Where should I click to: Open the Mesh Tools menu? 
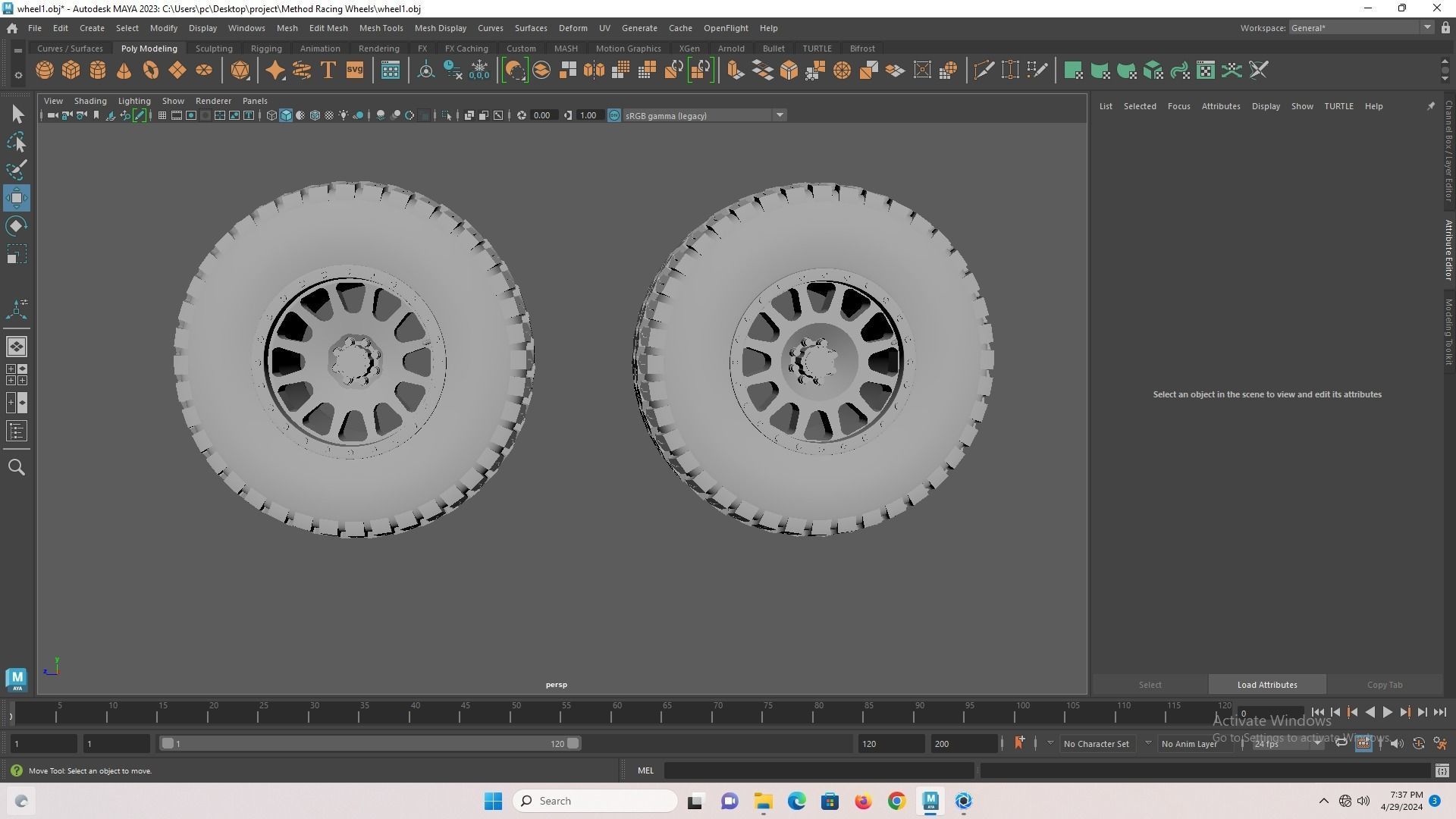pyautogui.click(x=381, y=28)
